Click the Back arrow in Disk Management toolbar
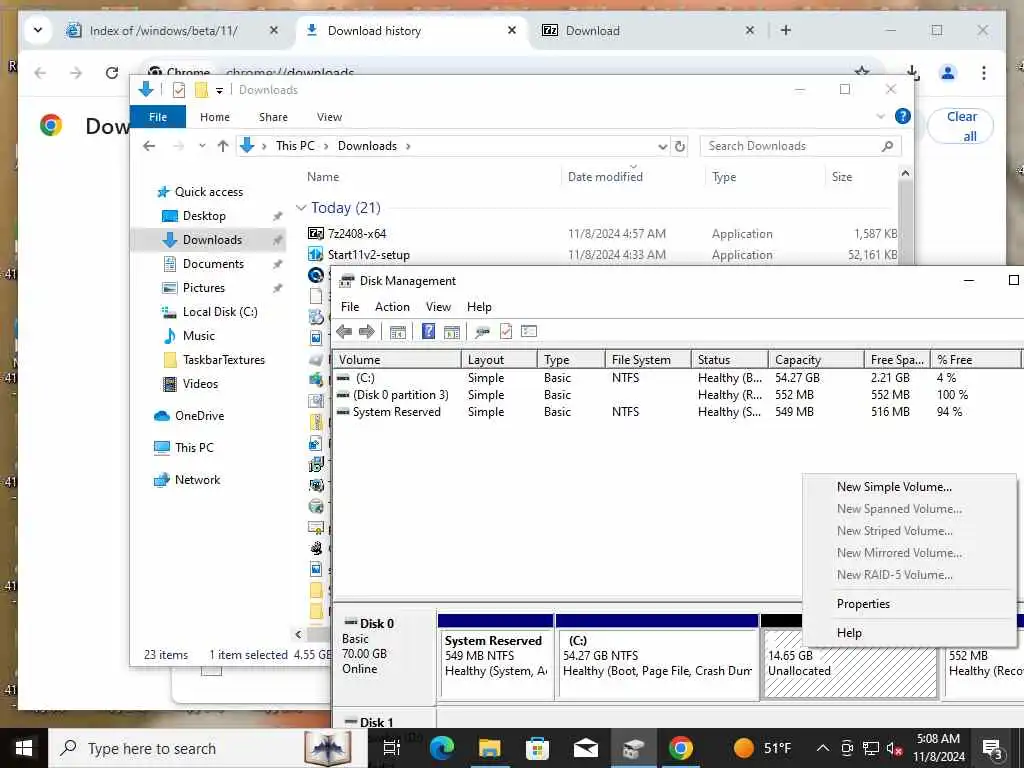Image resolution: width=1024 pixels, height=768 pixels. coord(344,332)
